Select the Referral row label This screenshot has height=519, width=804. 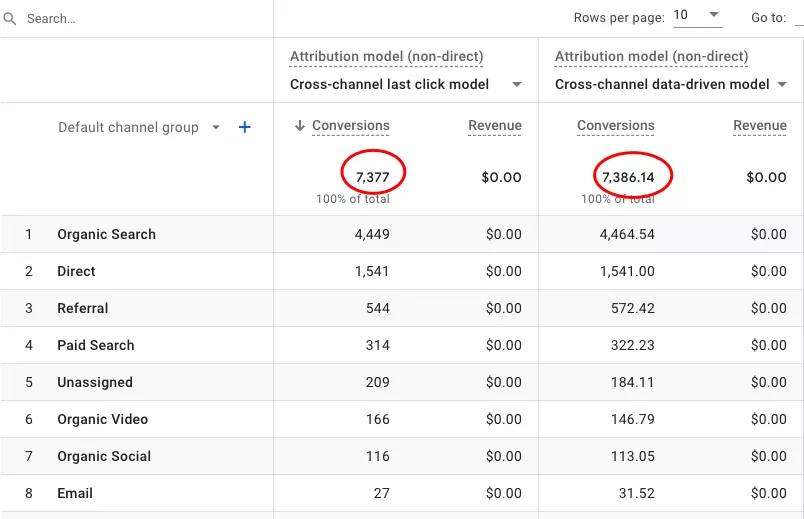click(83, 308)
